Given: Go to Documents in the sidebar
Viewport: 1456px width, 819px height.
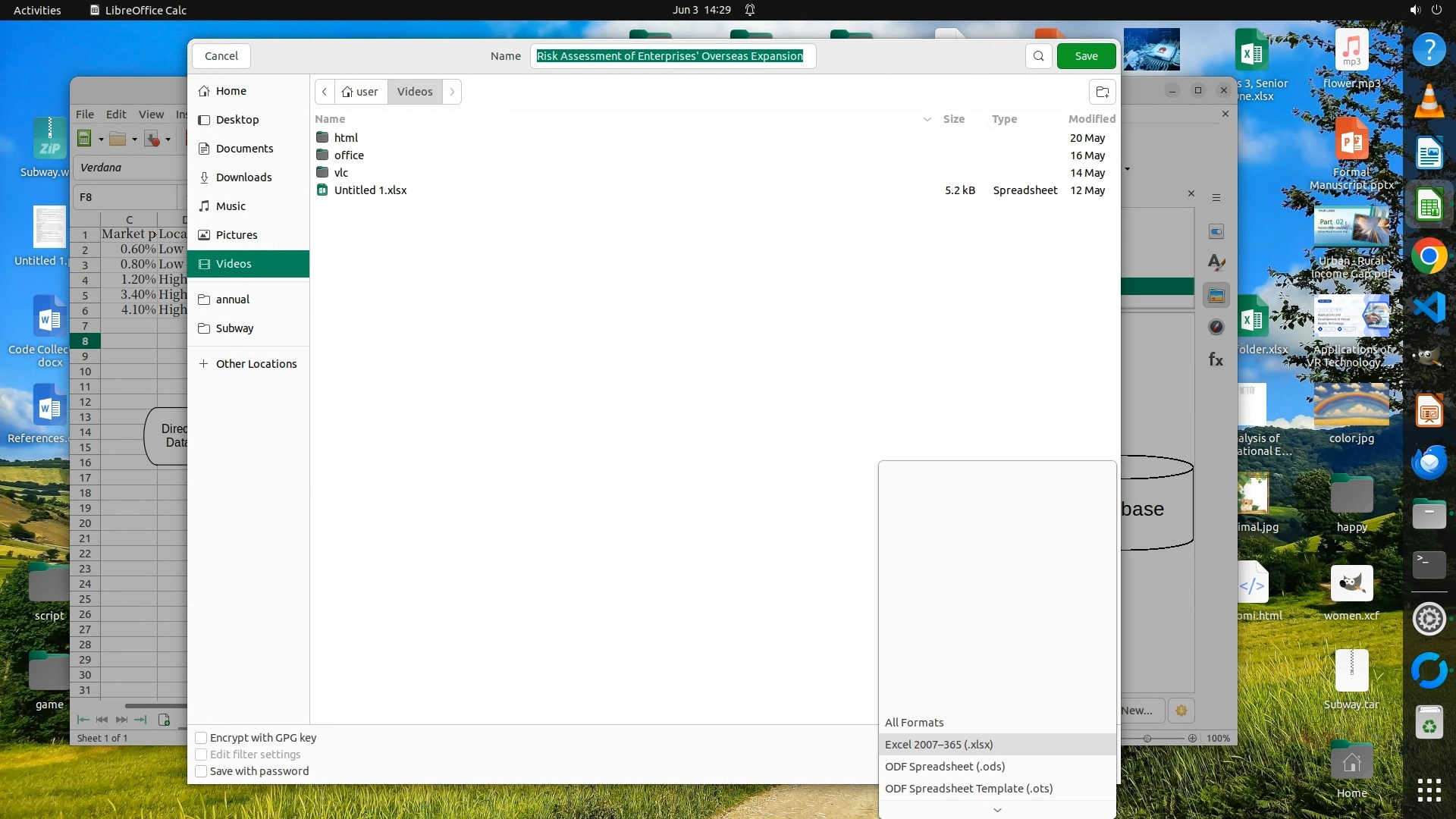Looking at the screenshot, I should coord(244,149).
